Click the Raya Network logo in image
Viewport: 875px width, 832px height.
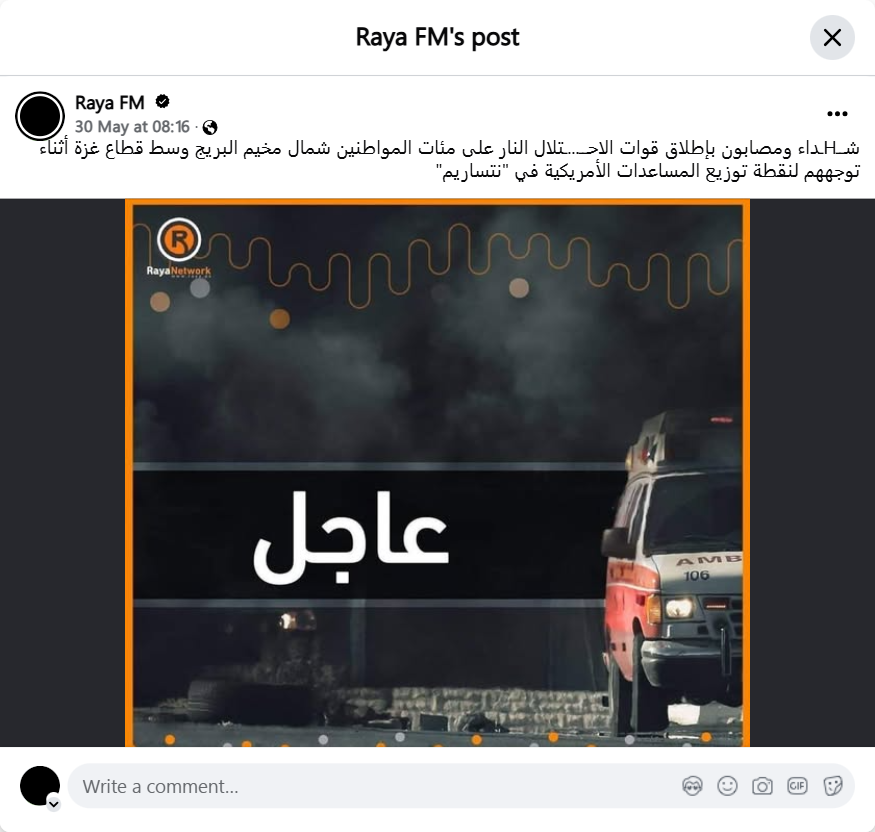179,247
